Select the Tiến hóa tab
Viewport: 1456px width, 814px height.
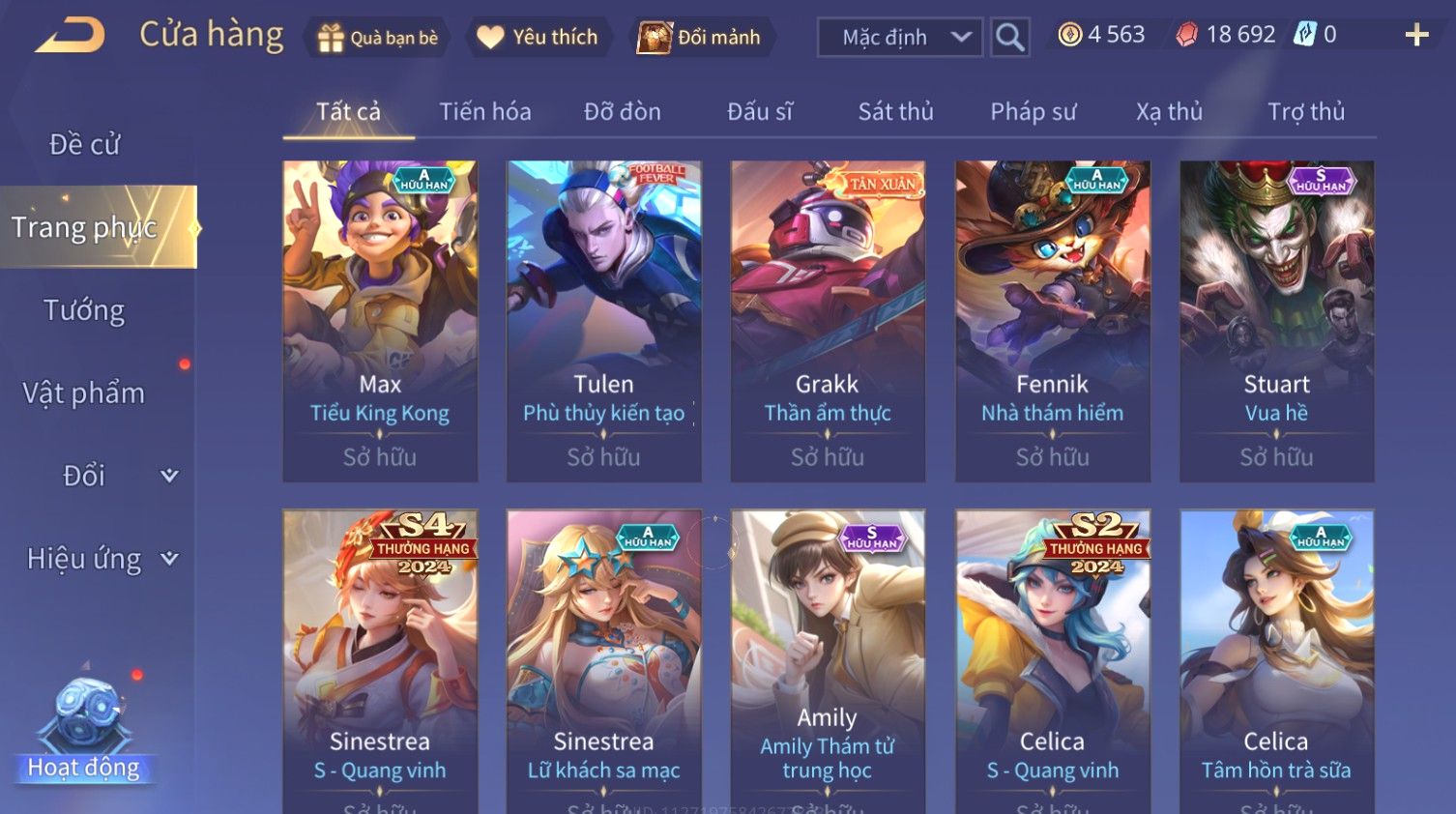(485, 112)
